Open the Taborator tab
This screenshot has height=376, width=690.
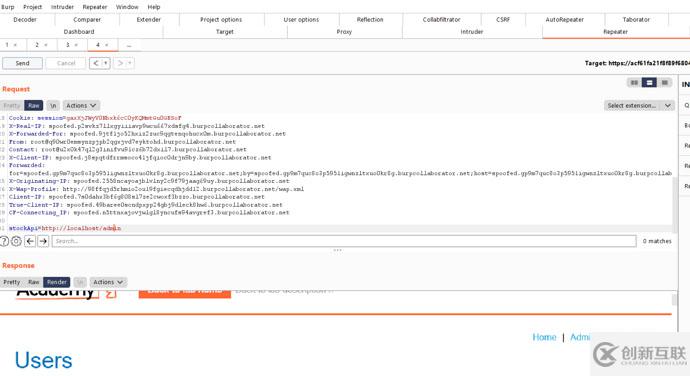coord(636,20)
